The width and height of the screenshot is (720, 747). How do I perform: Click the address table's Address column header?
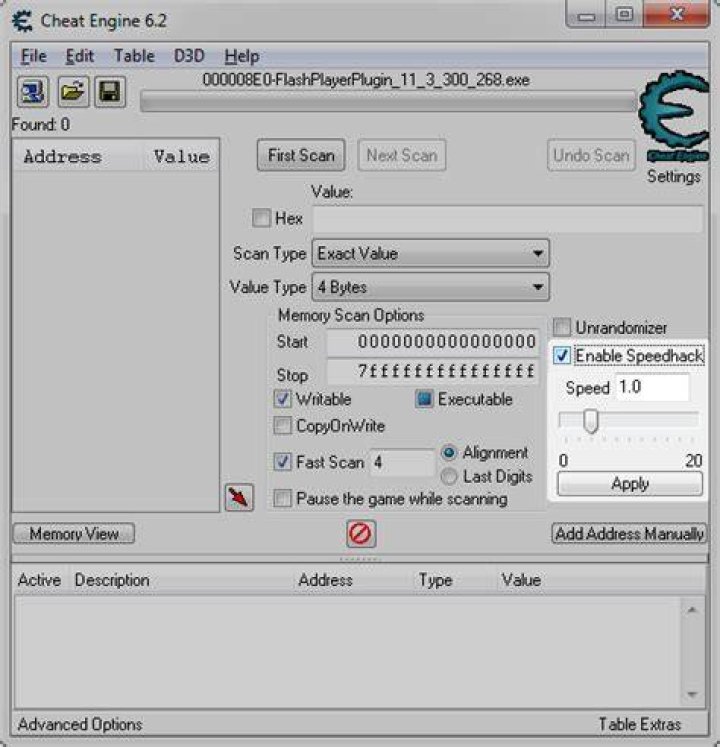pyautogui.click(x=325, y=580)
